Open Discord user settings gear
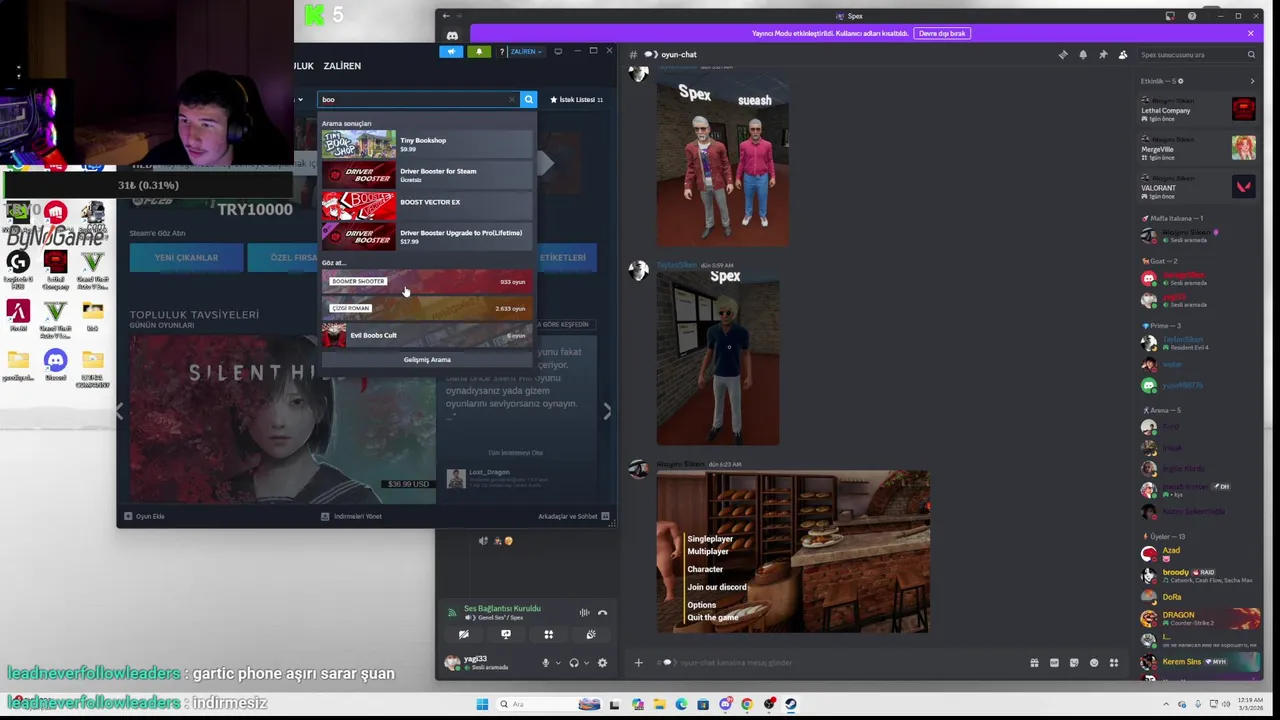 pos(602,663)
